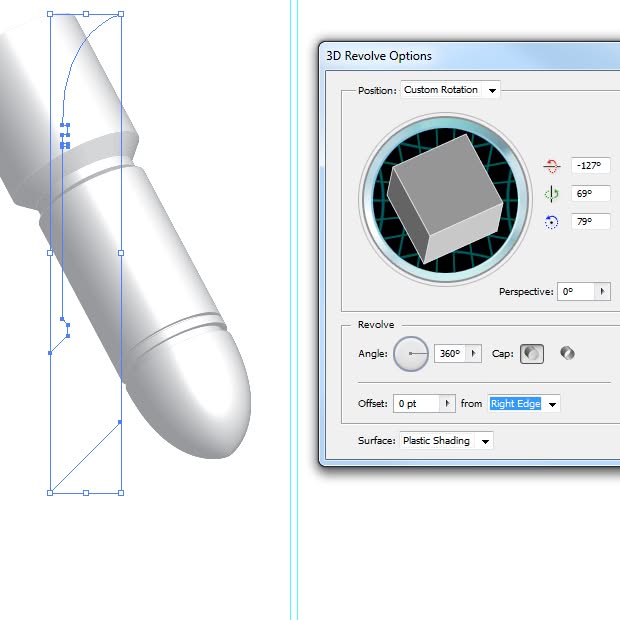Open the Plastic Shading surface dropdown
This screenshot has height=620, width=620.
coord(446,440)
